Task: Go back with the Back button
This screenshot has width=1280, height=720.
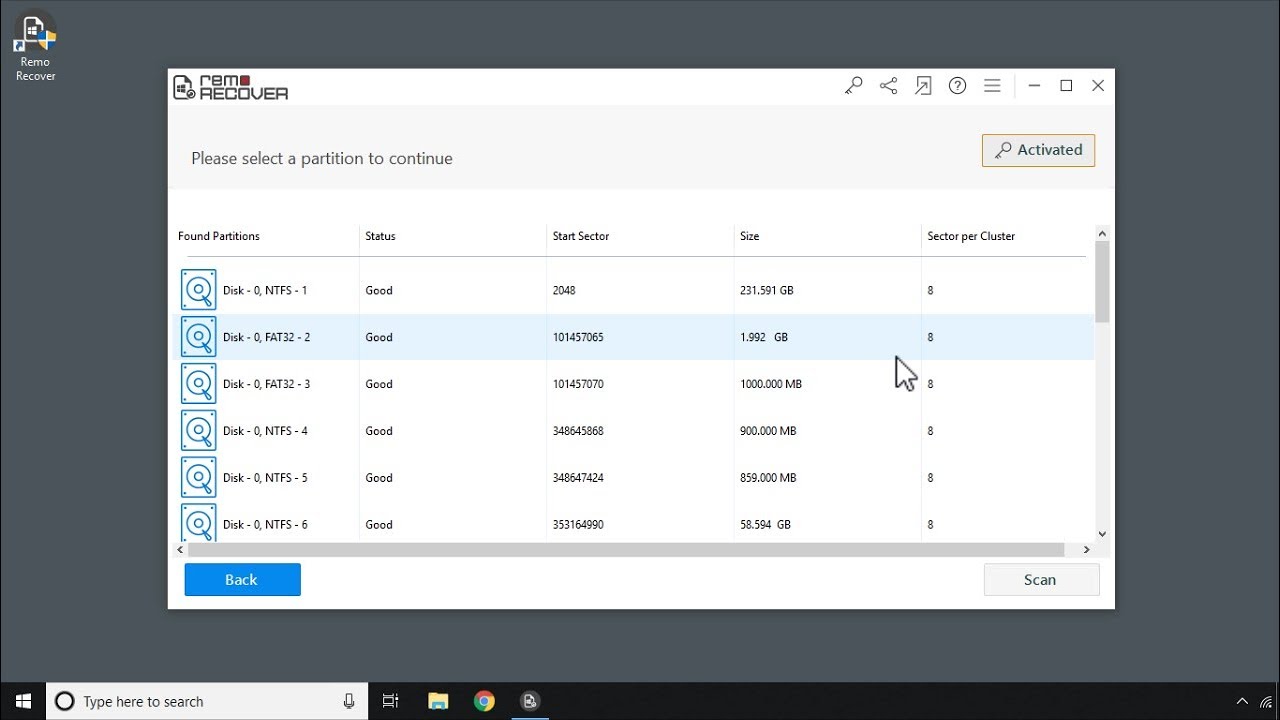Action: click(x=242, y=580)
